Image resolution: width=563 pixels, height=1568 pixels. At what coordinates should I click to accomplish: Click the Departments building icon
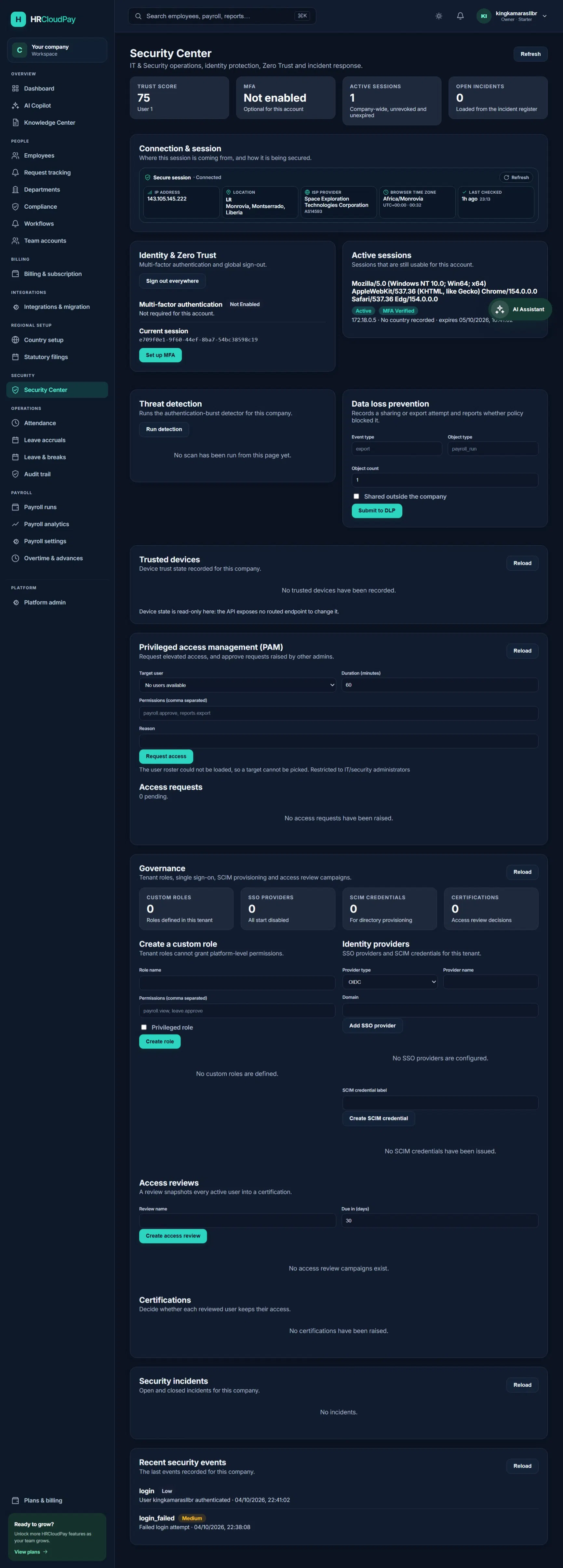[x=15, y=190]
